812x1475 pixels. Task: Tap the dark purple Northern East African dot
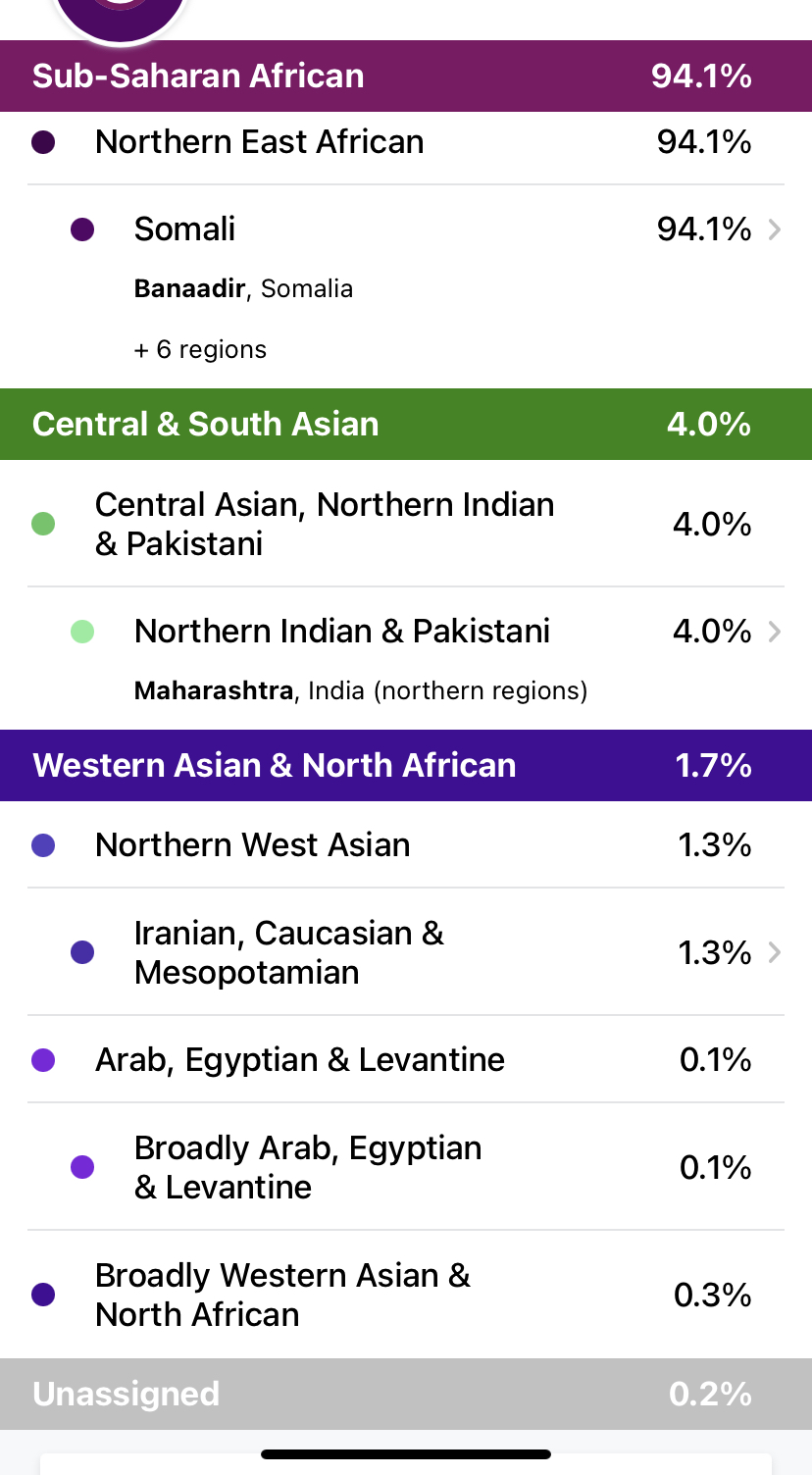43,142
